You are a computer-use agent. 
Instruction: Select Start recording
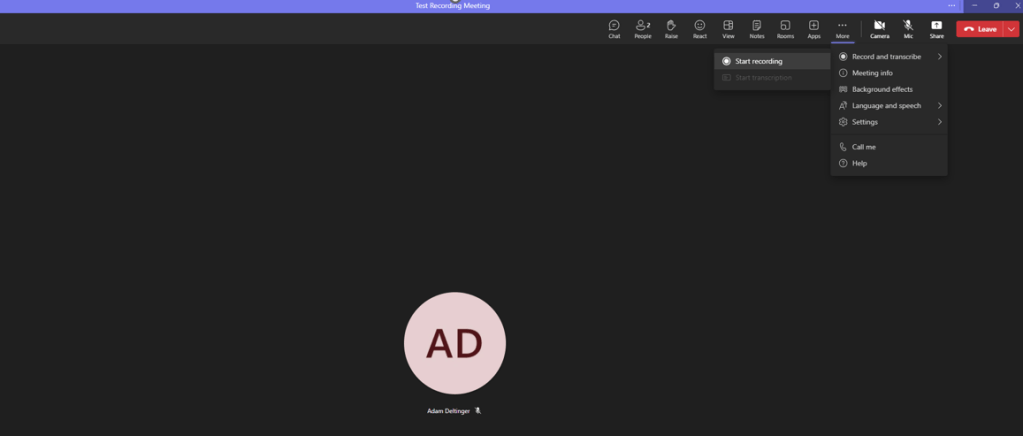759,61
